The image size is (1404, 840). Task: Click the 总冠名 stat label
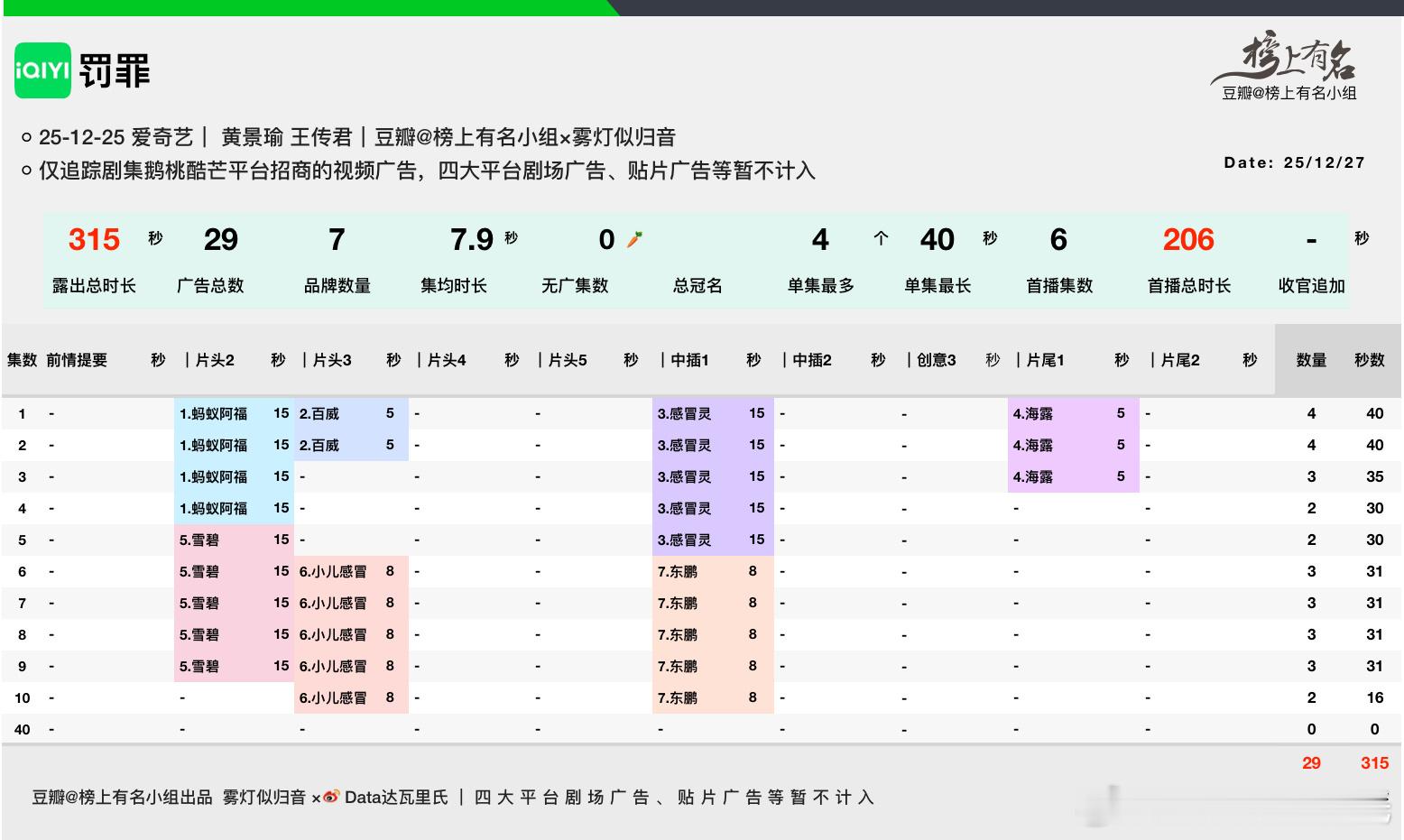[697, 286]
